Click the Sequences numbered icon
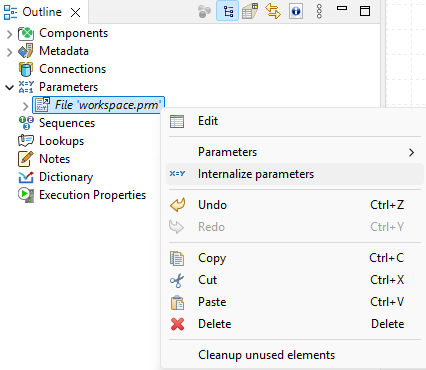Image resolution: width=426 pixels, height=370 pixels. point(26,123)
